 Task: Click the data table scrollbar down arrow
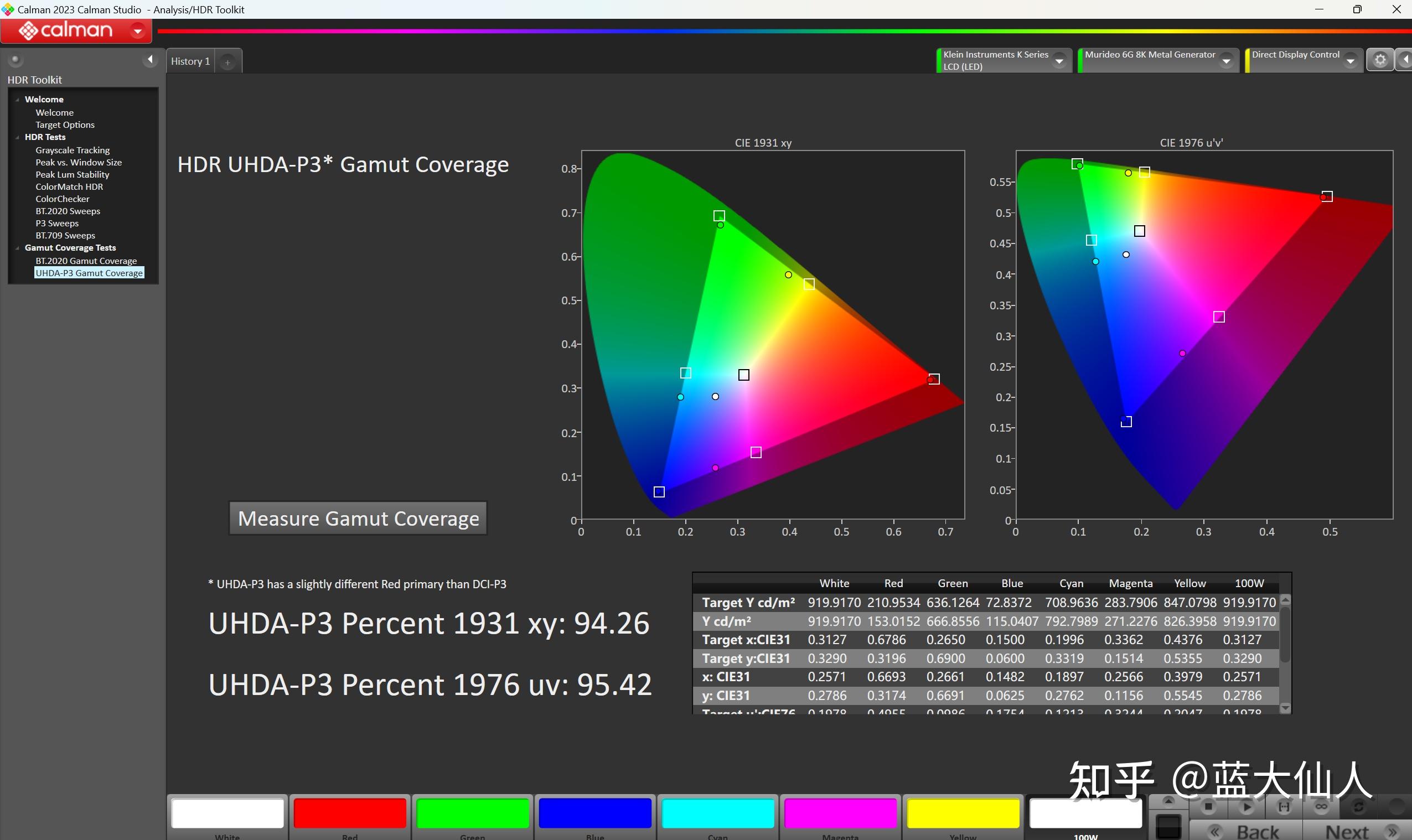tap(1285, 708)
